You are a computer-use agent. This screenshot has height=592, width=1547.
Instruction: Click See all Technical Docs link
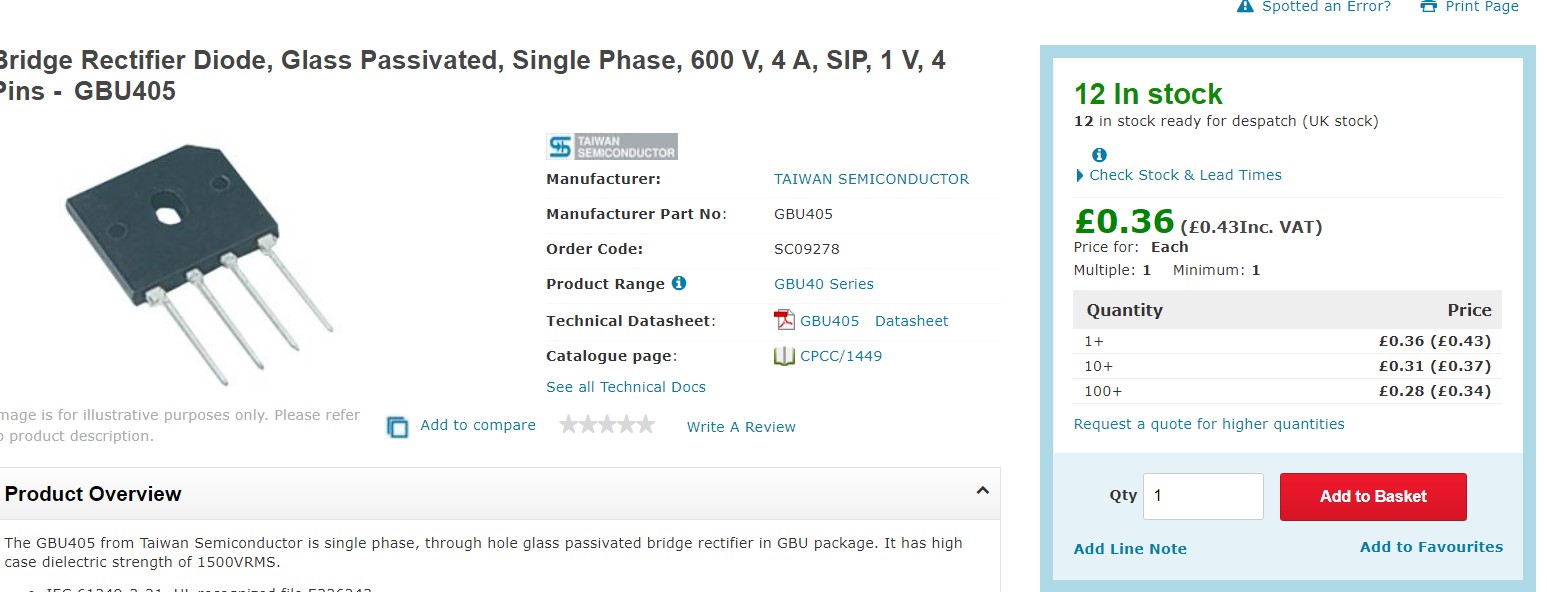[x=626, y=387]
